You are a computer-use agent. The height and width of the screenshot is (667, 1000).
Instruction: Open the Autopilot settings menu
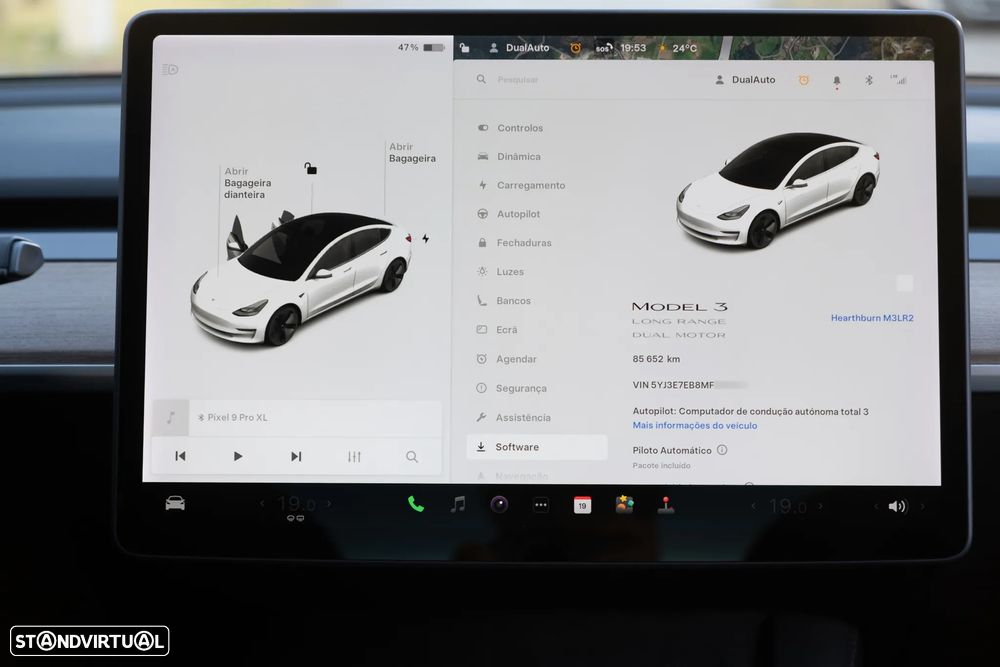pos(509,214)
